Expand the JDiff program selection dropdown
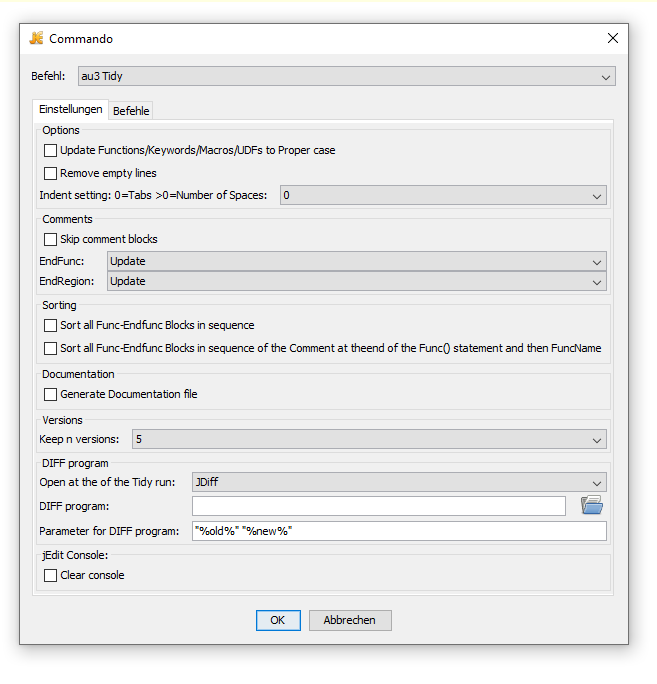Image resolution: width=657 pixels, height=684 pixels. tap(399, 483)
